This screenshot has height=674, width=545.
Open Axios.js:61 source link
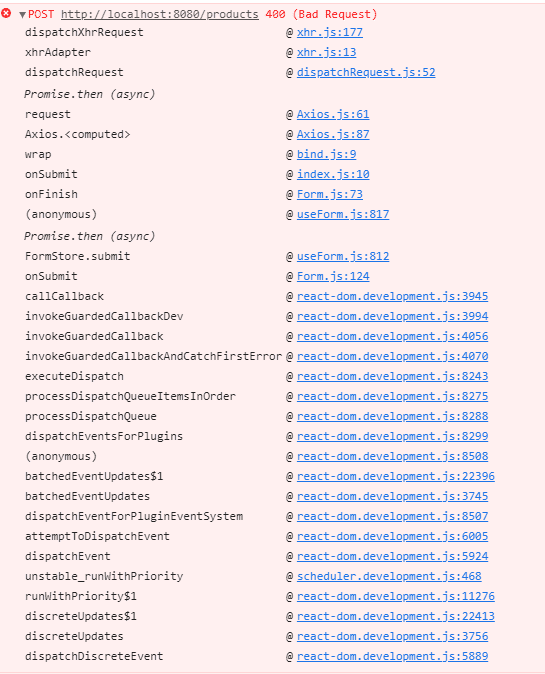[333, 115]
